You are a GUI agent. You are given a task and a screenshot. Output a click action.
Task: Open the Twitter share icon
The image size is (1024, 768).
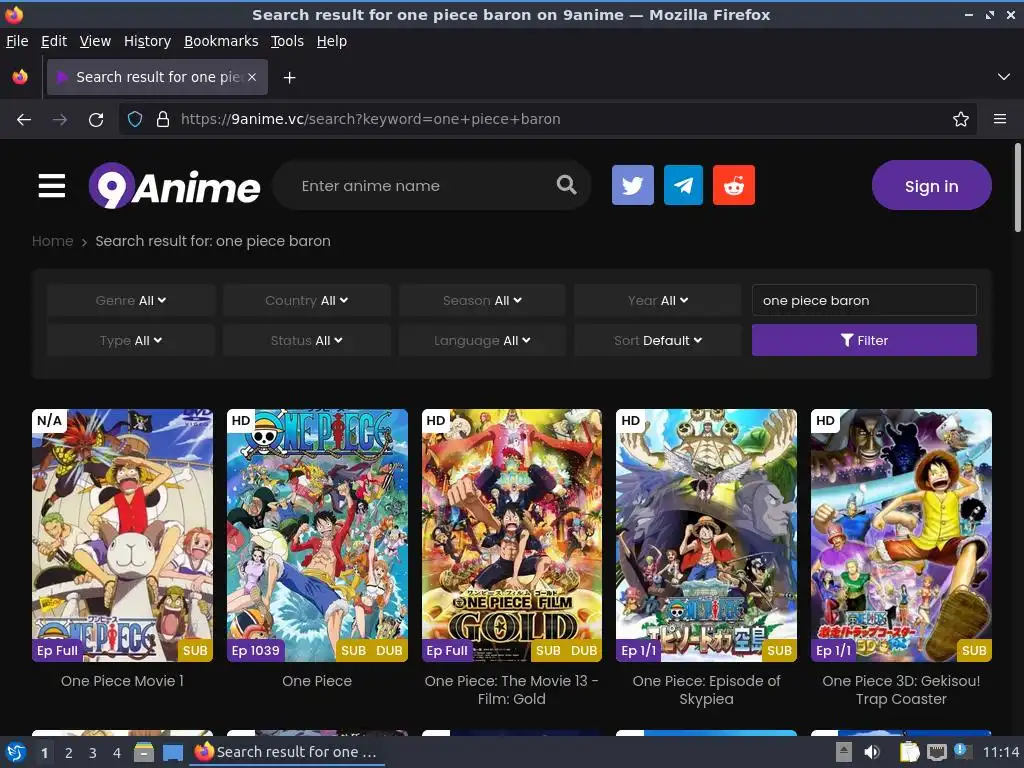[x=632, y=185]
